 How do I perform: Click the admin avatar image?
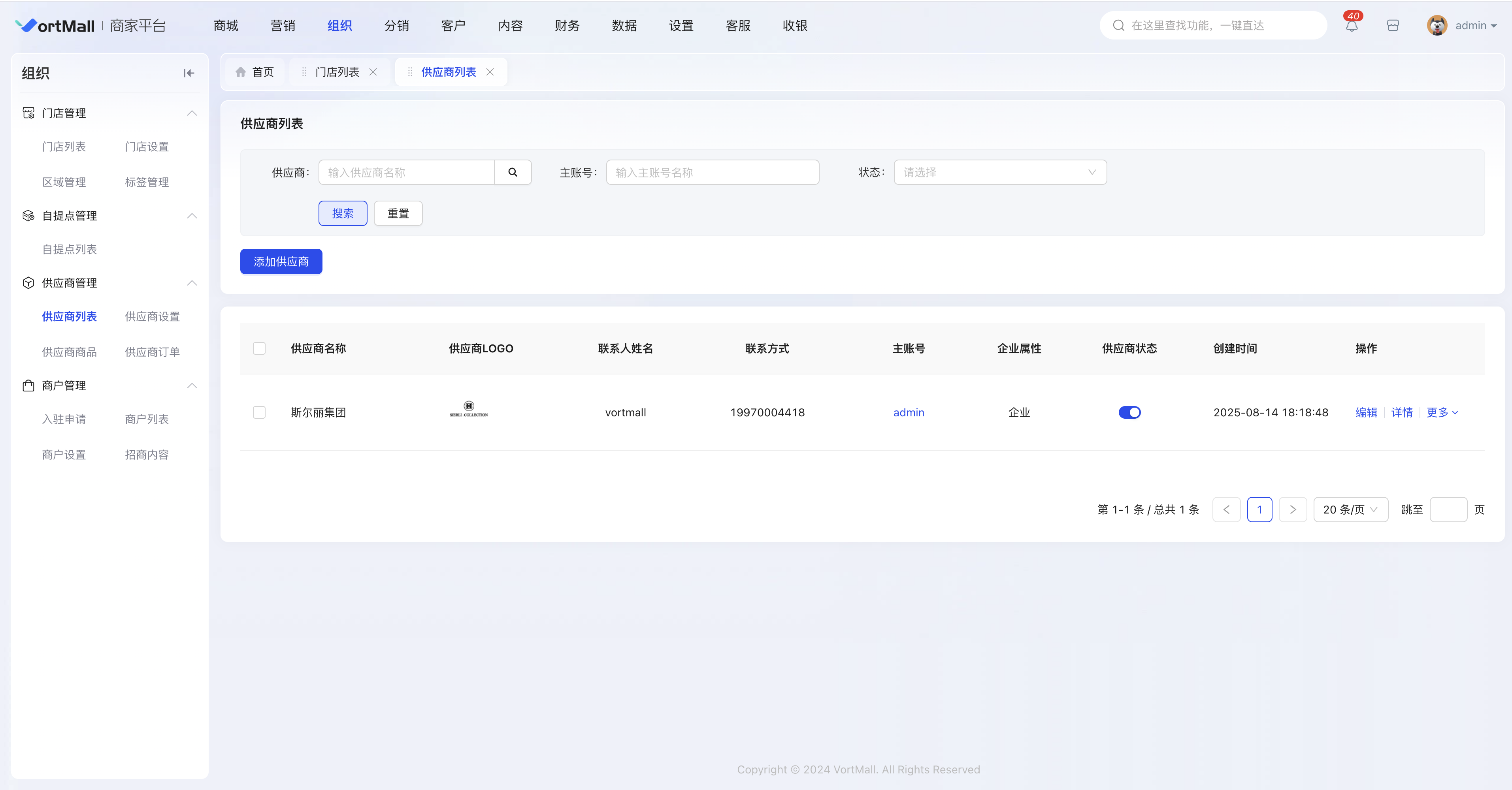tap(1437, 26)
